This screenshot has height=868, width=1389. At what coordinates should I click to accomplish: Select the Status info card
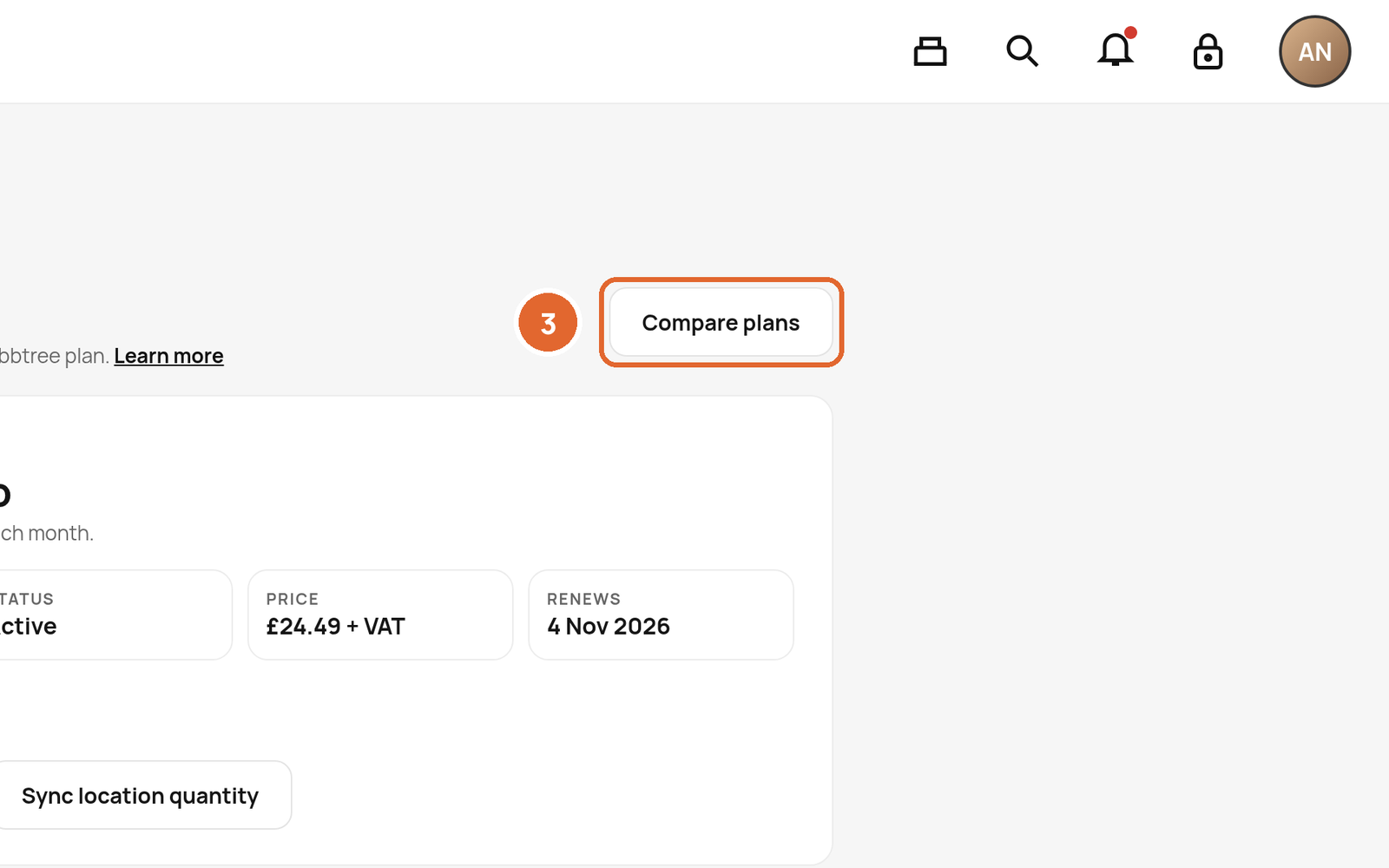point(115,615)
